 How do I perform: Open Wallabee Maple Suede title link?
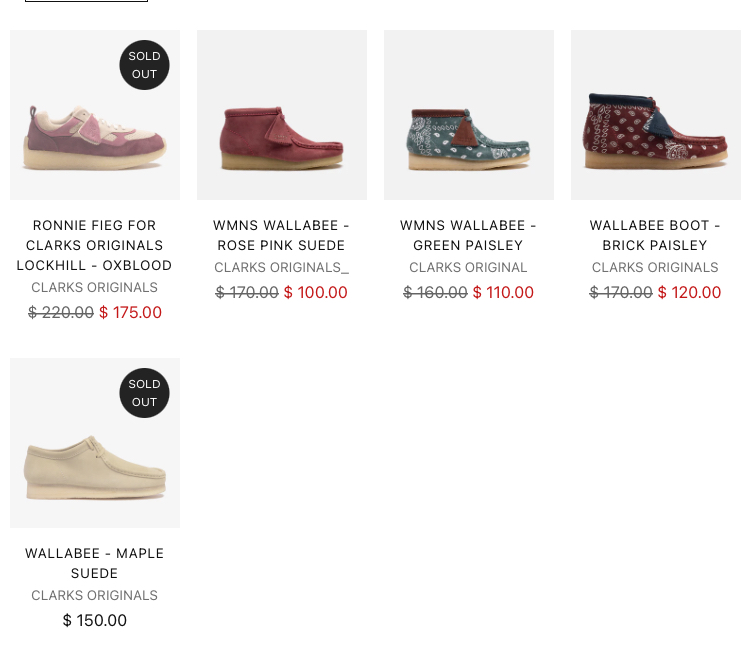(x=95, y=563)
